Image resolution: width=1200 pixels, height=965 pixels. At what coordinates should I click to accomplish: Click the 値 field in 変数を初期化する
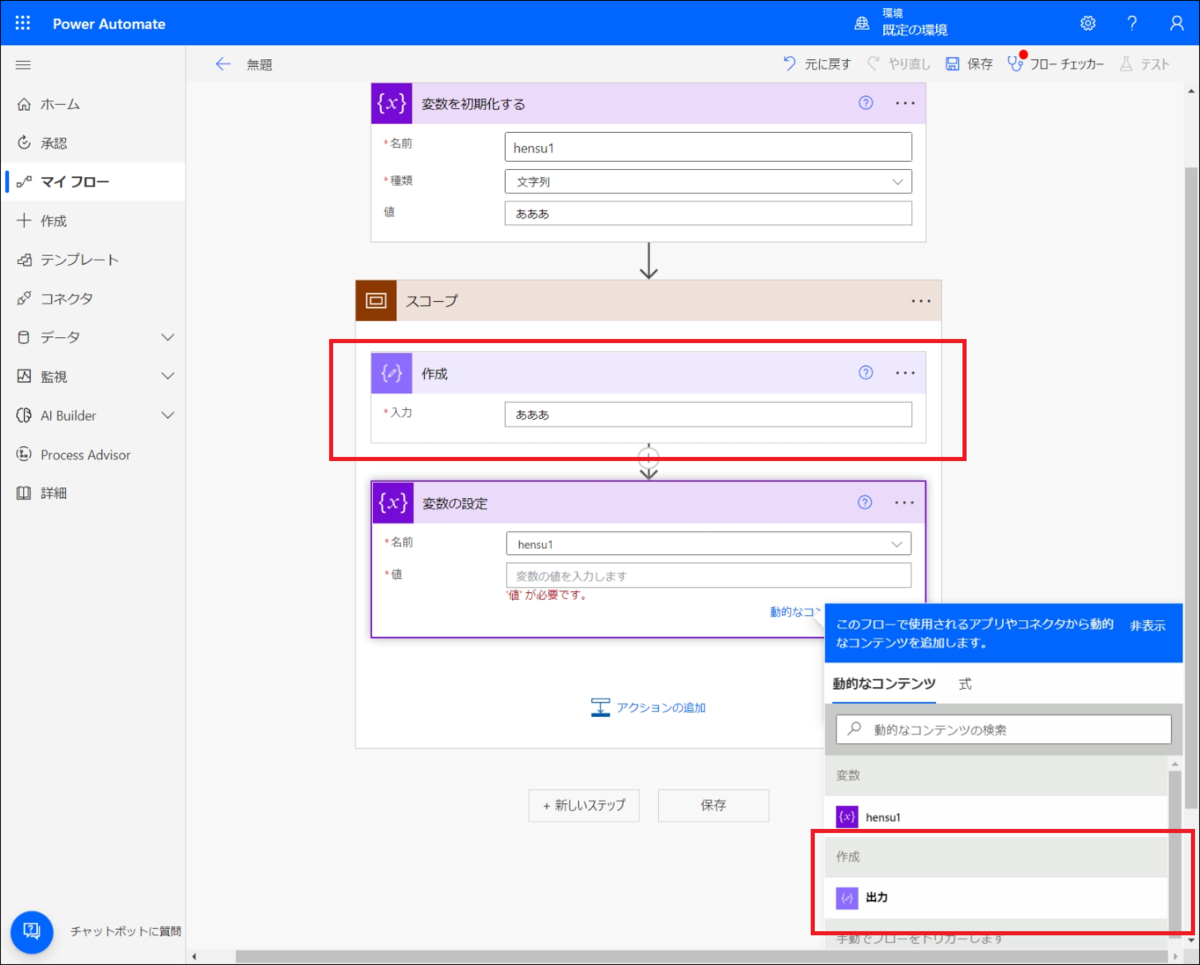click(x=708, y=213)
